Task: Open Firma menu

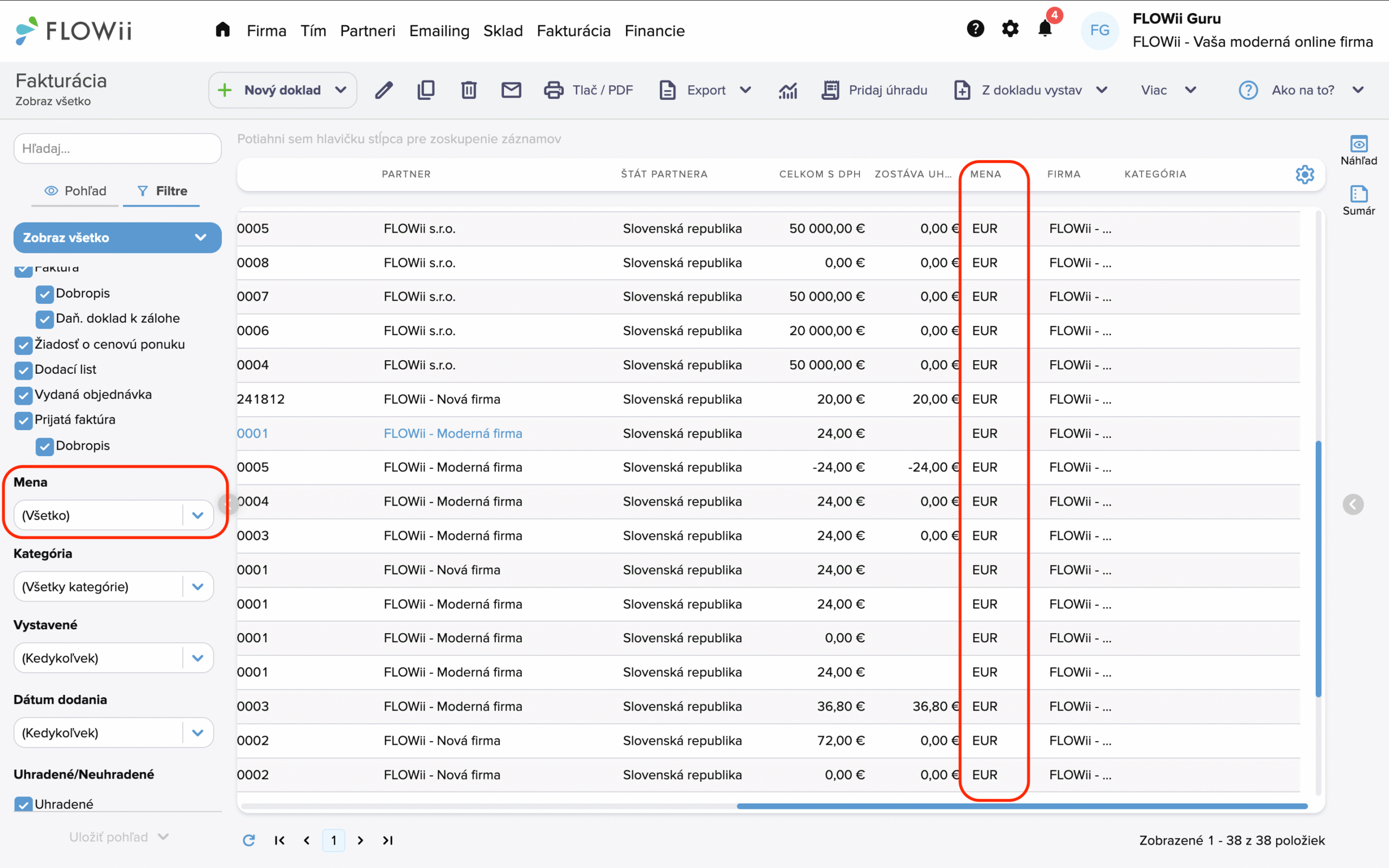Action: pos(266,30)
